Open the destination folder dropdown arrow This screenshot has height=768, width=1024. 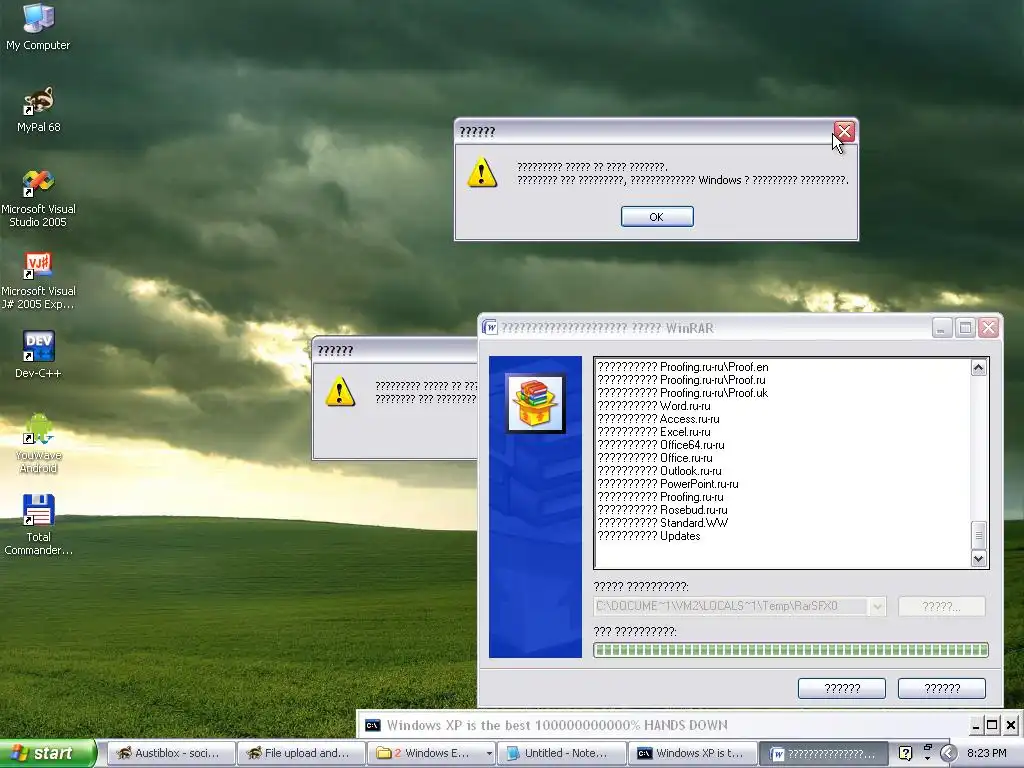point(877,606)
